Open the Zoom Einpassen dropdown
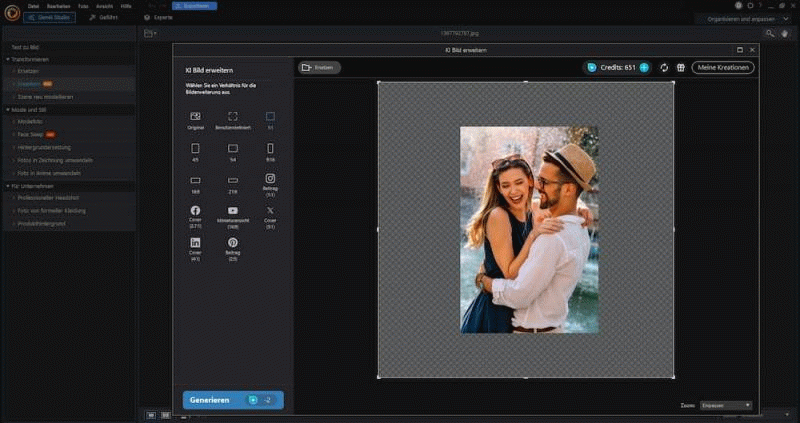 (x=727, y=406)
